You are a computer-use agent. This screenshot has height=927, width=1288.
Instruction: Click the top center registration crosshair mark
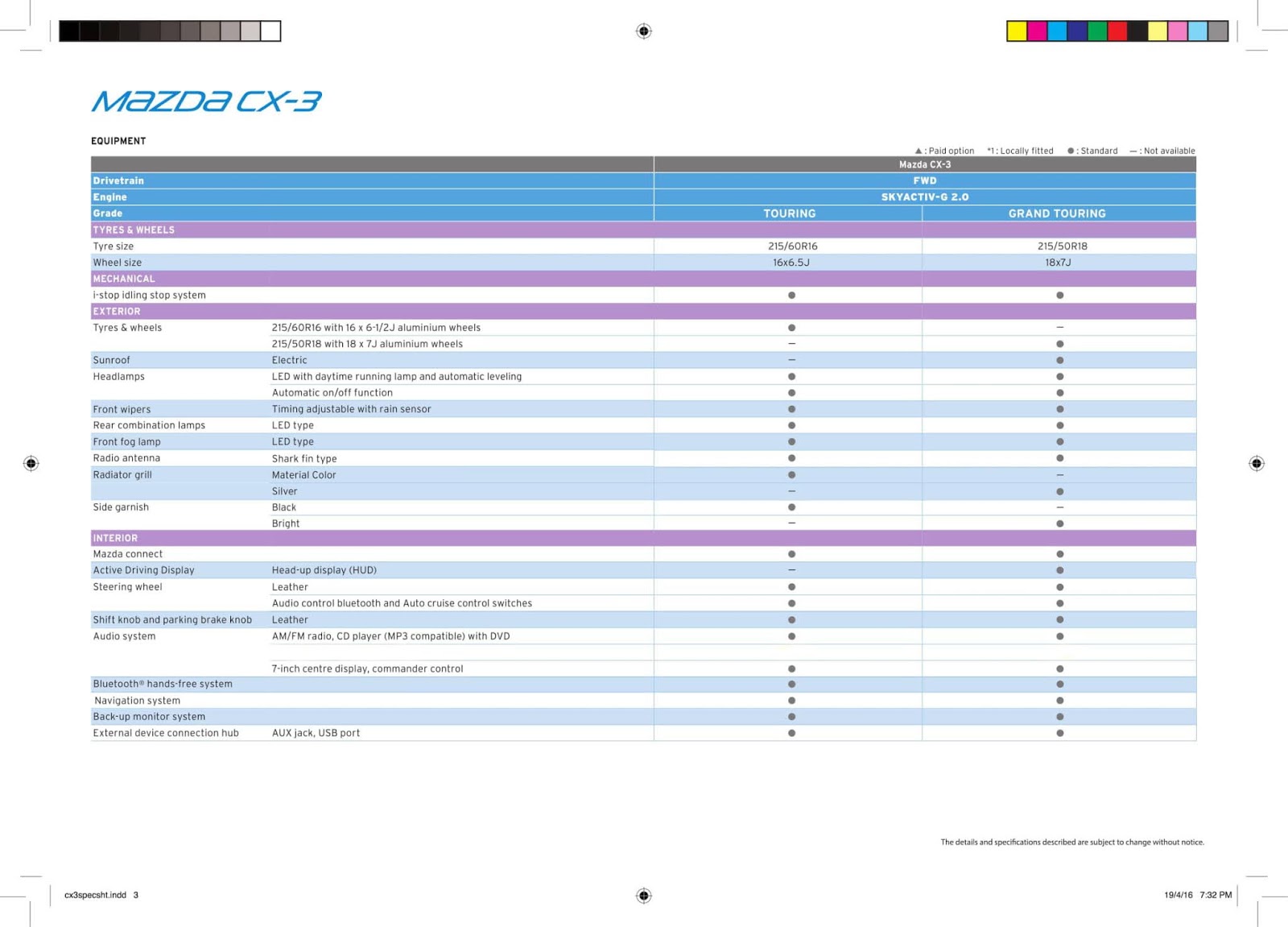[x=643, y=31]
